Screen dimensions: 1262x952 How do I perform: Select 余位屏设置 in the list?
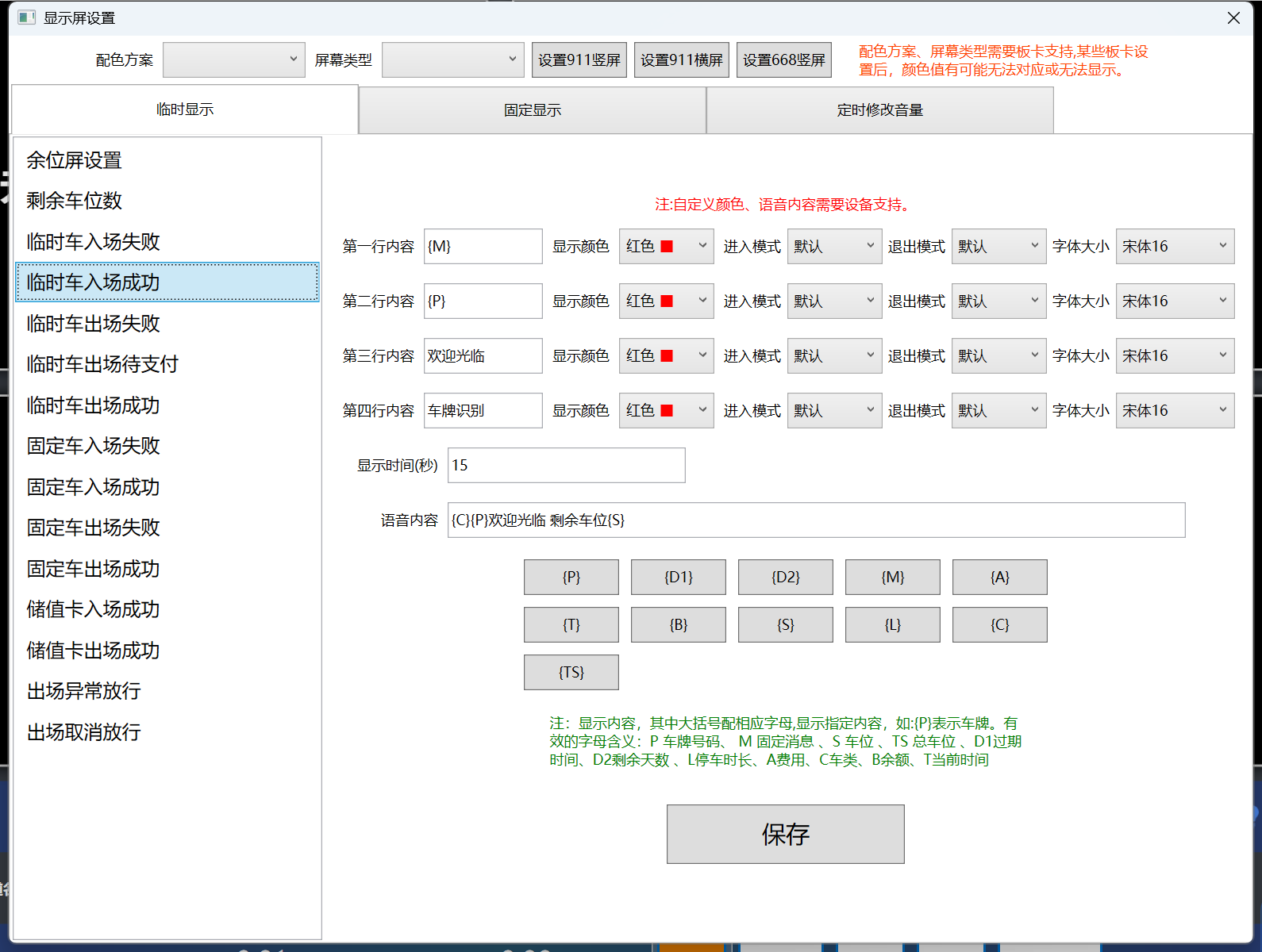click(167, 160)
